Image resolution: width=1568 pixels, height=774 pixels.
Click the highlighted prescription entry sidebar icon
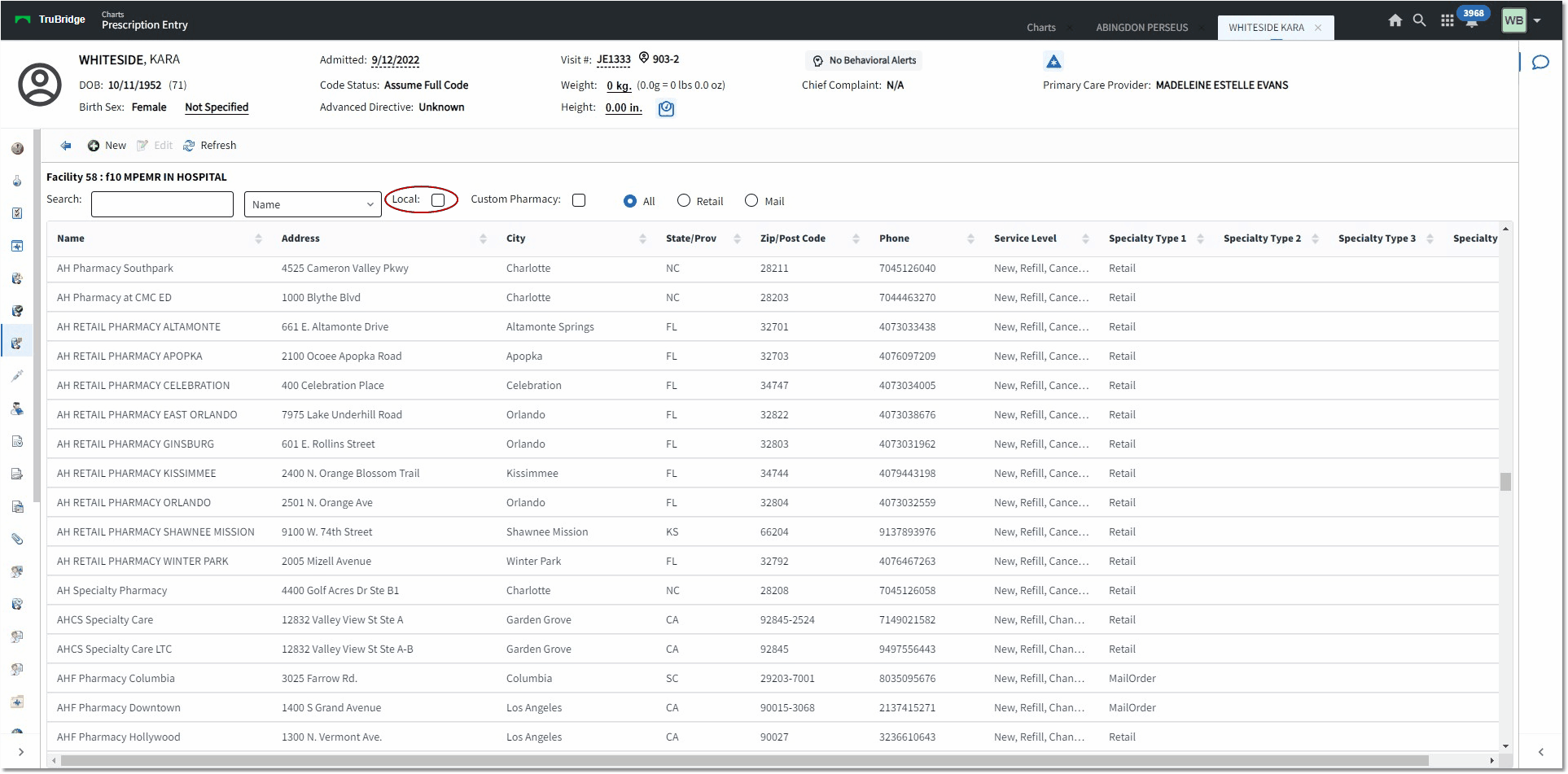(x=17, y=343)
